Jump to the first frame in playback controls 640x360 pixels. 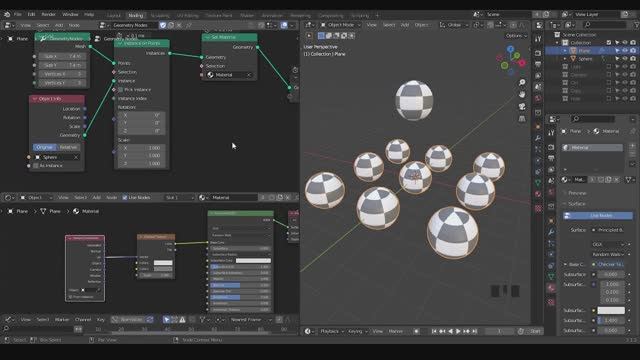coord(434,331)
